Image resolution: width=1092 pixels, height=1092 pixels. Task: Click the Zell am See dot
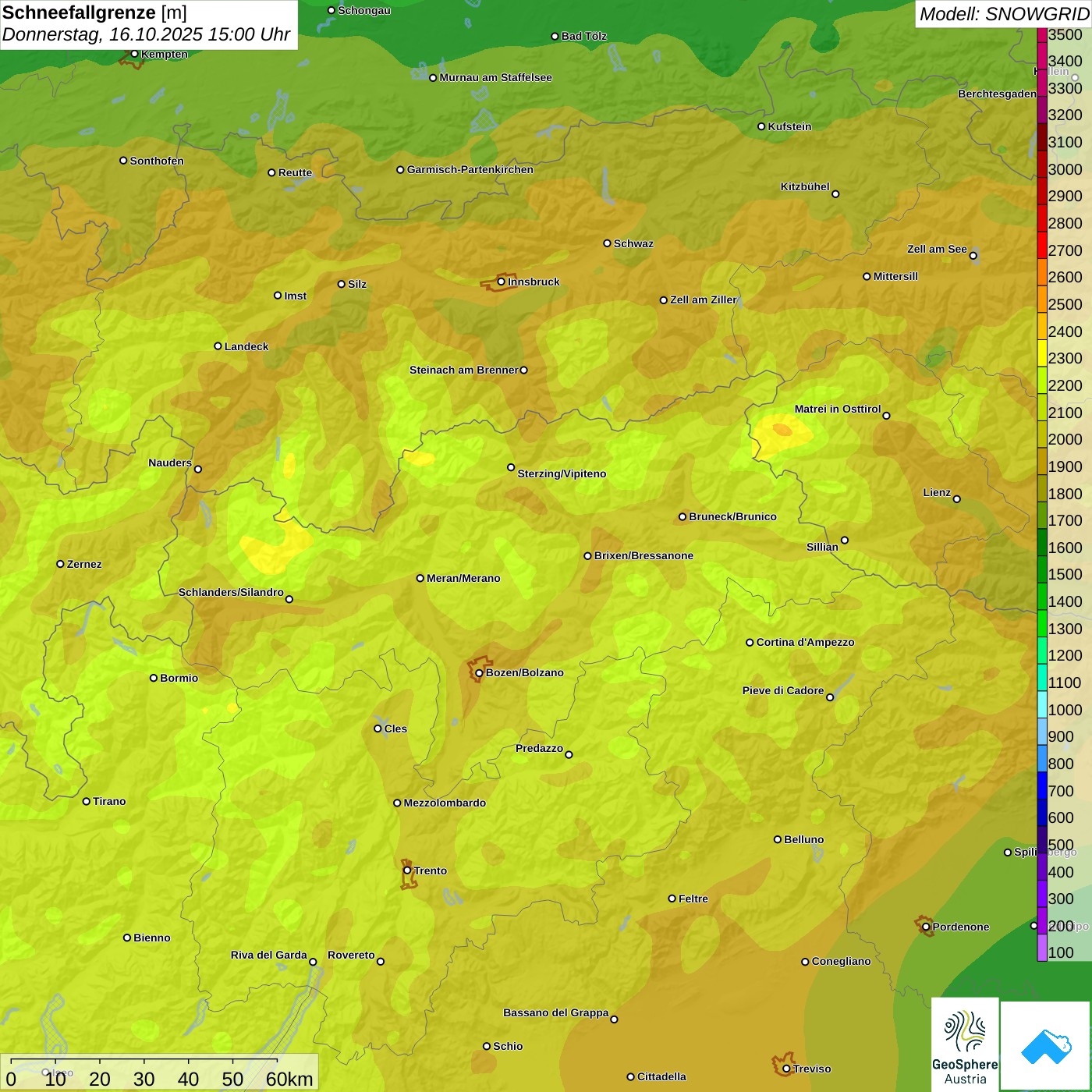click(x=973, y=255)
